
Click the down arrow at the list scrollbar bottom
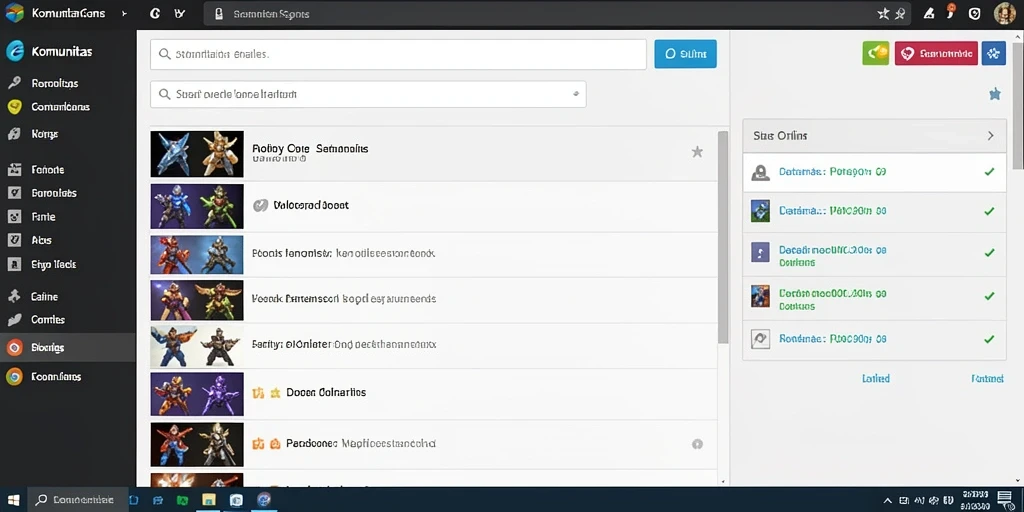723,481
